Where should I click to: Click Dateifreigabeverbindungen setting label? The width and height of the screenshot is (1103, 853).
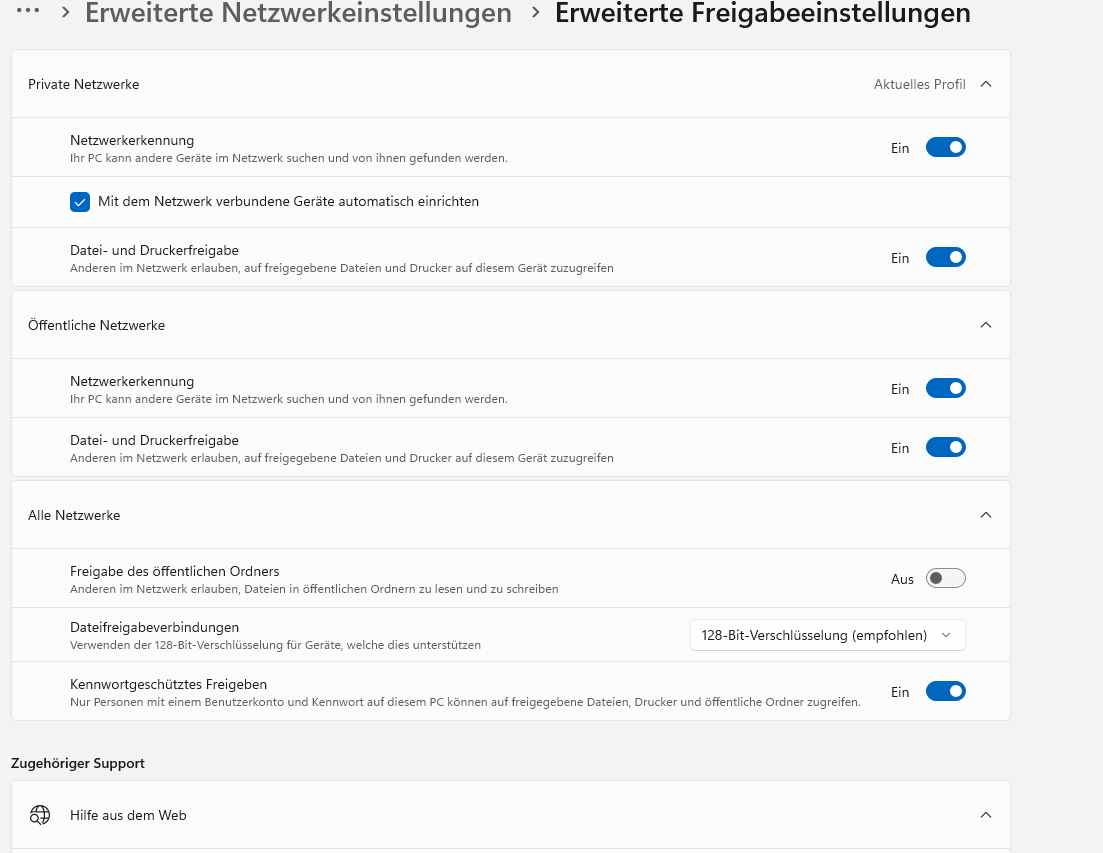(154, 627)
